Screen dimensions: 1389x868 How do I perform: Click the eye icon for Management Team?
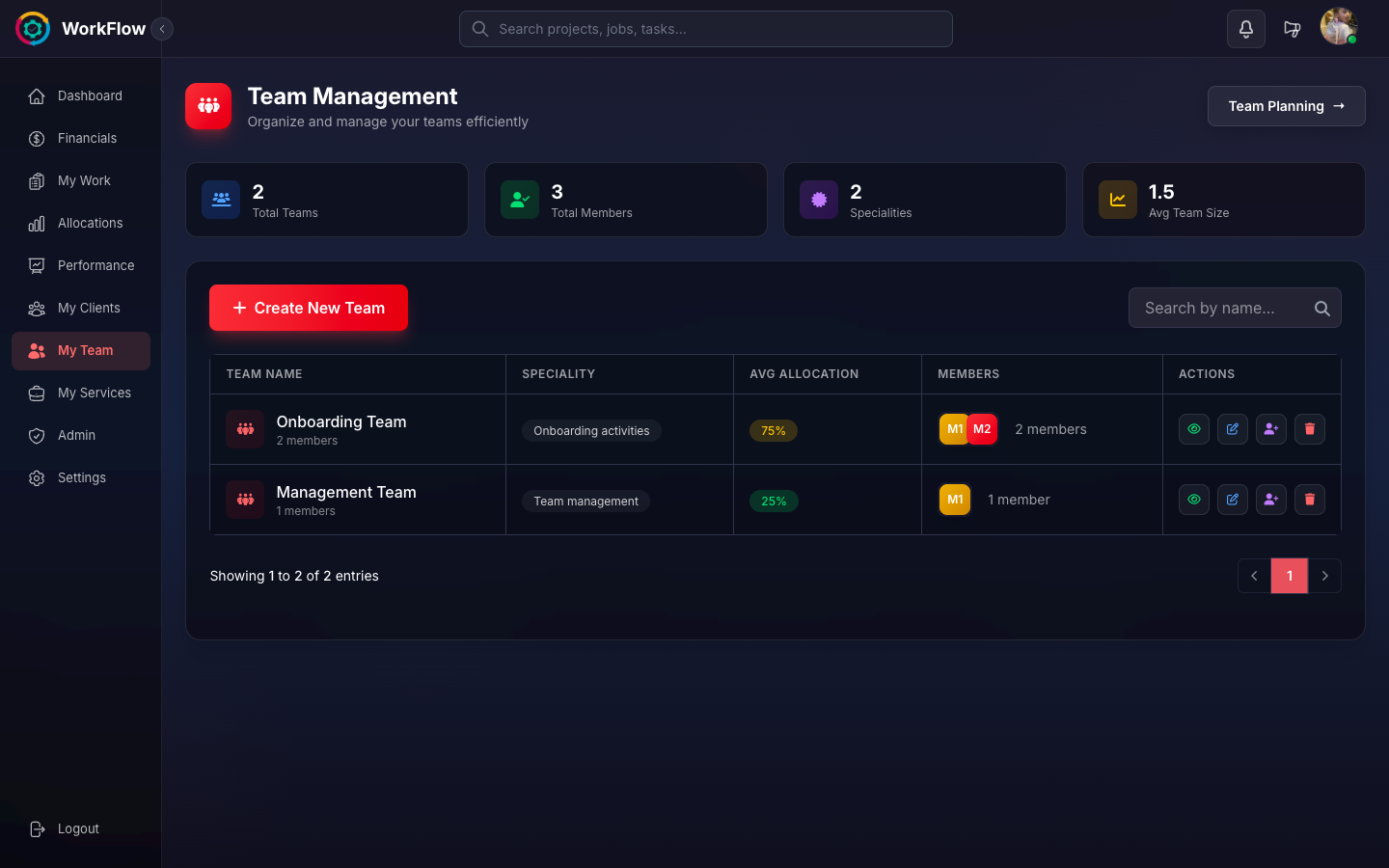point(1193,500)
